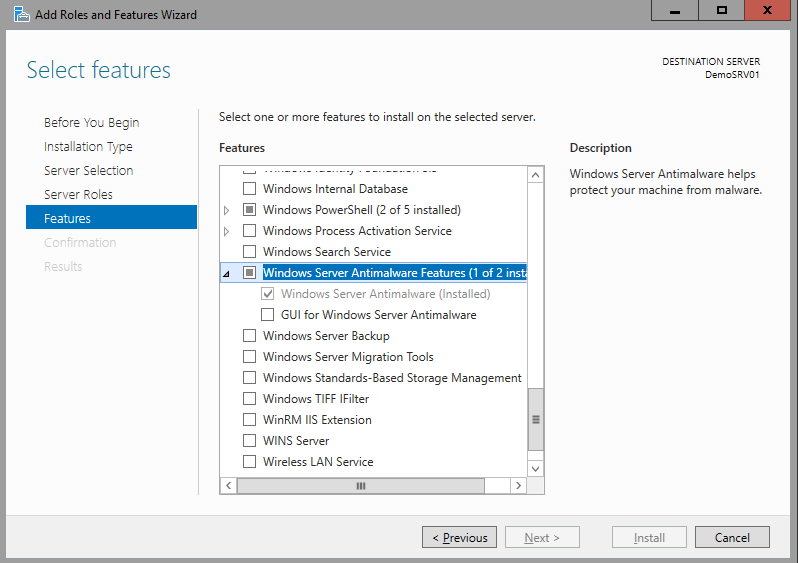The height and width of the screenshot is (563, 798).
Task: Click the horizontal scrollbar right arrow
Action: [x=519, y=486]
